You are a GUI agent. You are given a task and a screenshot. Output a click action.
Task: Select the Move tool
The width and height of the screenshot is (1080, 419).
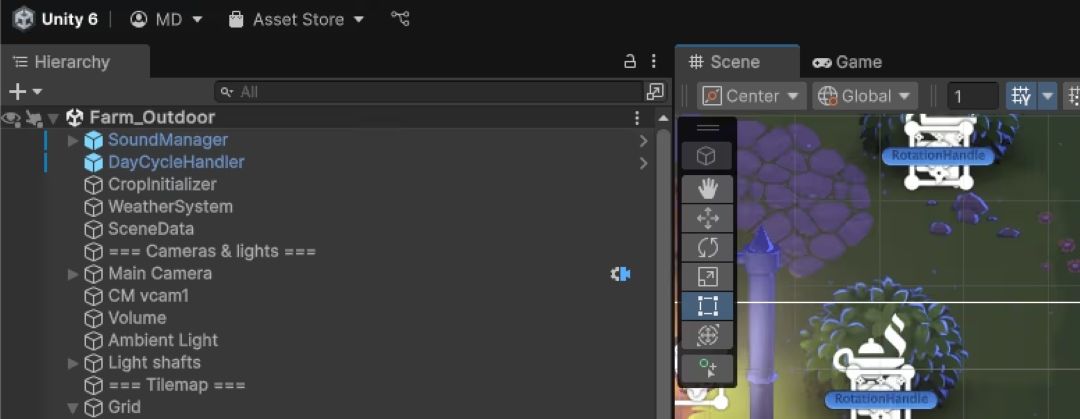[707, 218]
